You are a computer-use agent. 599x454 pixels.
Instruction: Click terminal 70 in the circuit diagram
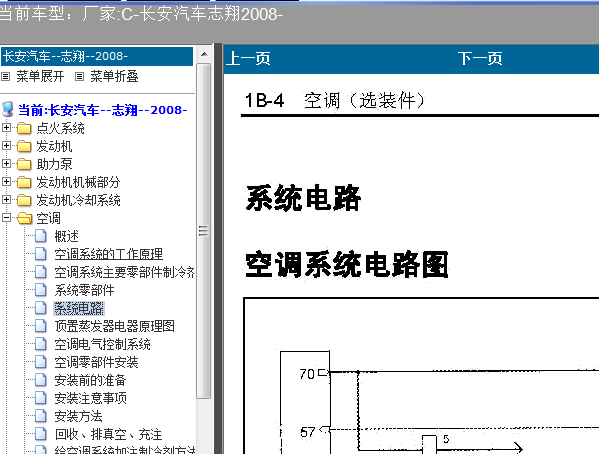click(307, 373)
